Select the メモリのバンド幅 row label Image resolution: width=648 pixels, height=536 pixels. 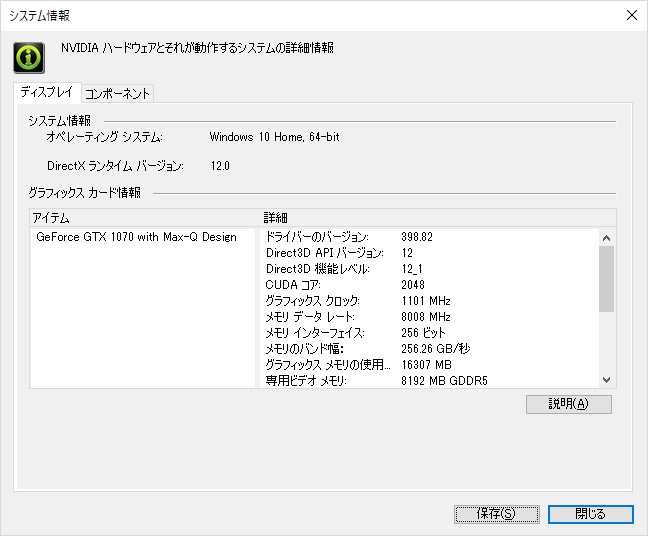pos(305,349)
